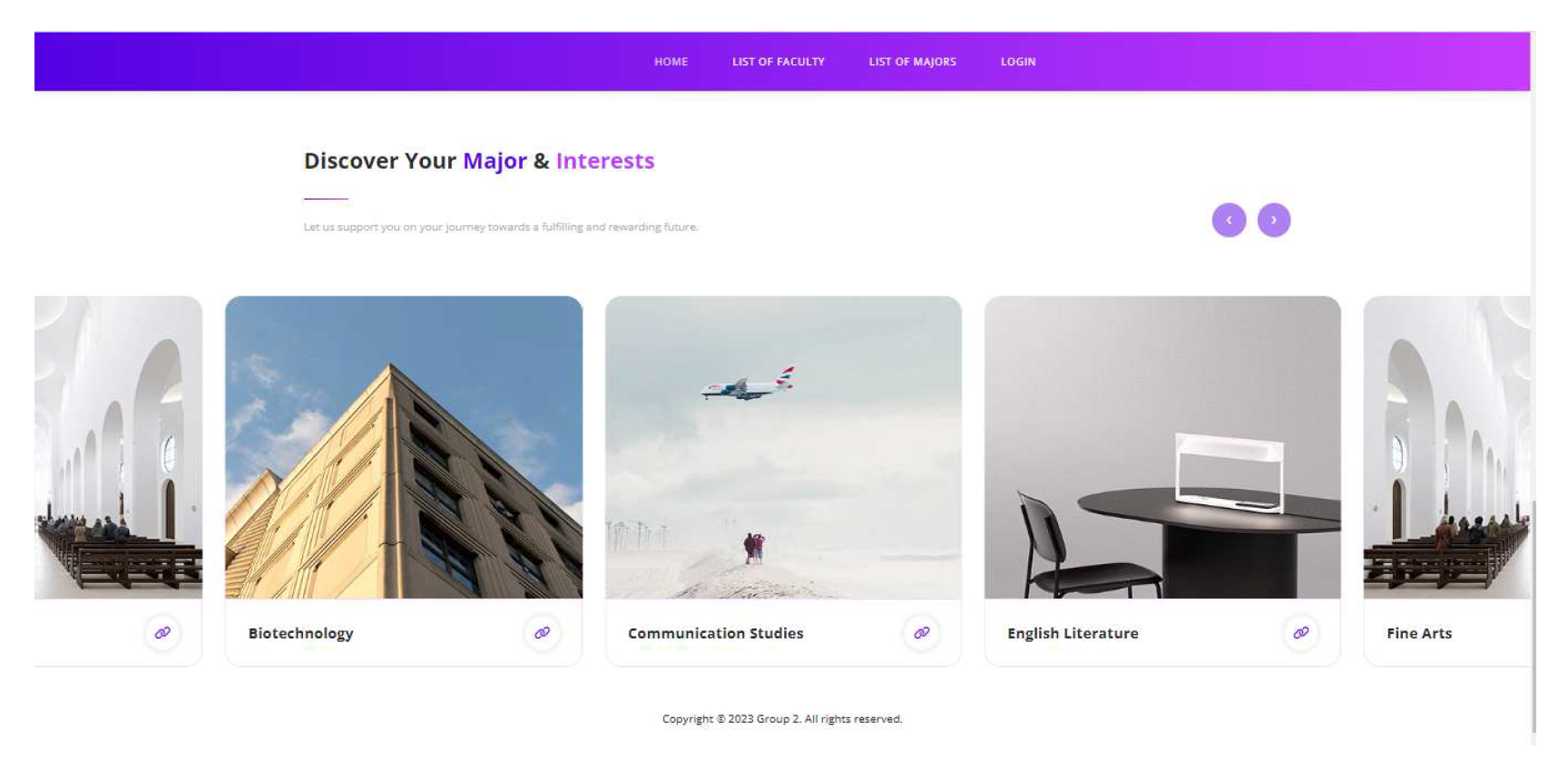
Task: Click the English Literature link icon
Action: click(x=1300, y=633)
